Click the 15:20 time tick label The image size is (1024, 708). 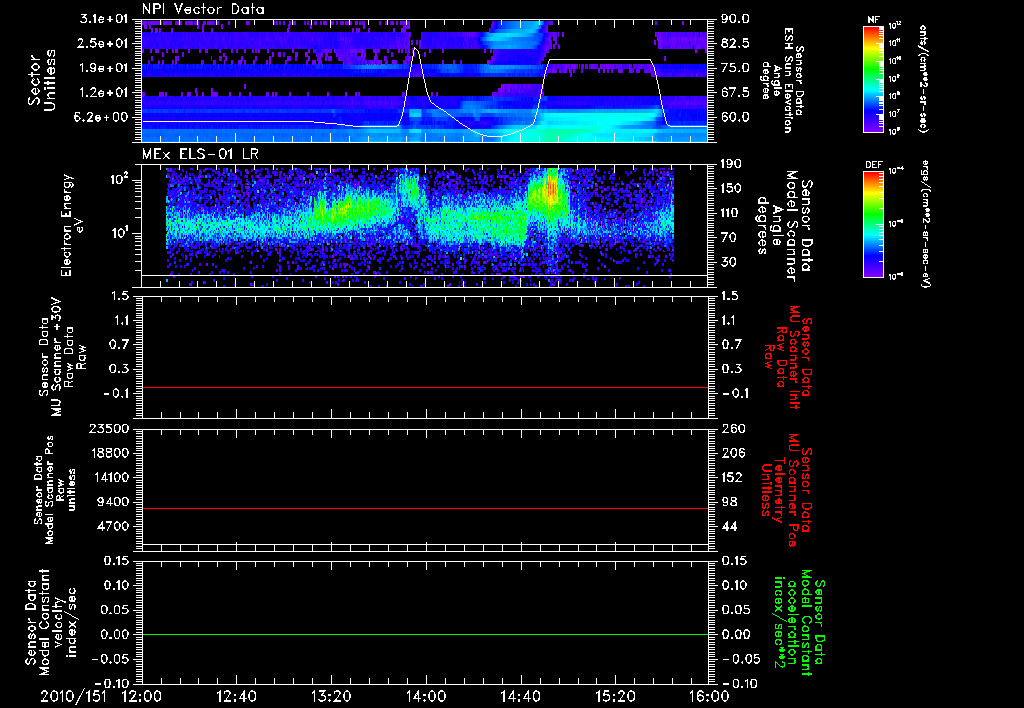click(x=615, y=696)
